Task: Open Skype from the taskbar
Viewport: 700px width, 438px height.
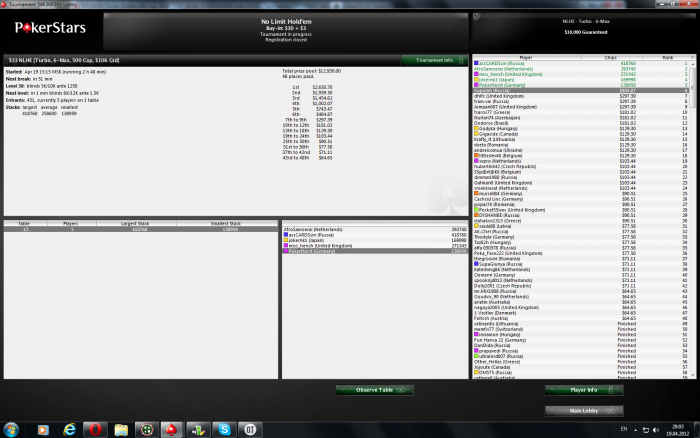Action: pyautogui.click(x=225, y=430)
